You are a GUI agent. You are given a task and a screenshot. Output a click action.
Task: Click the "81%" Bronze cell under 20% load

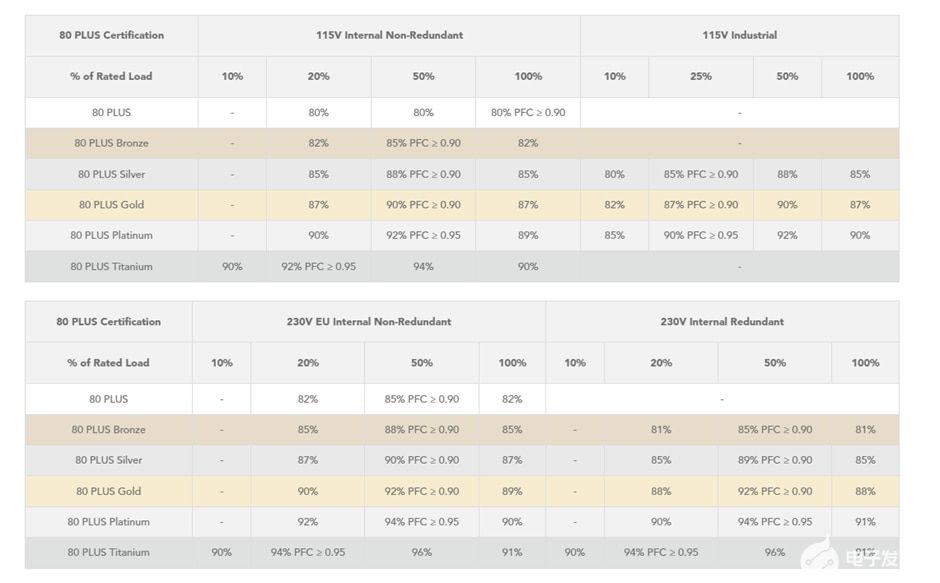[x=661, y=430]
